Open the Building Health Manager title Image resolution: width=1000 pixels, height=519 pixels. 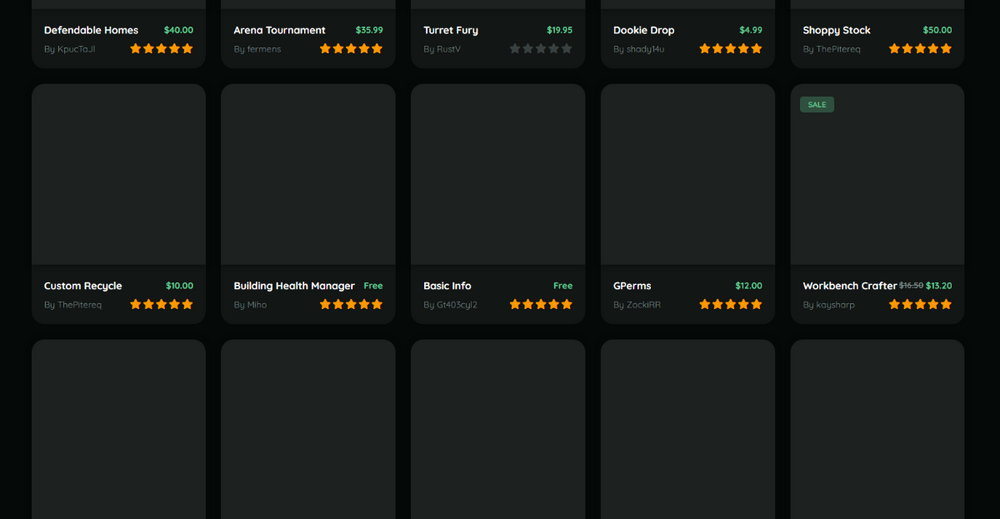point(294,286)
